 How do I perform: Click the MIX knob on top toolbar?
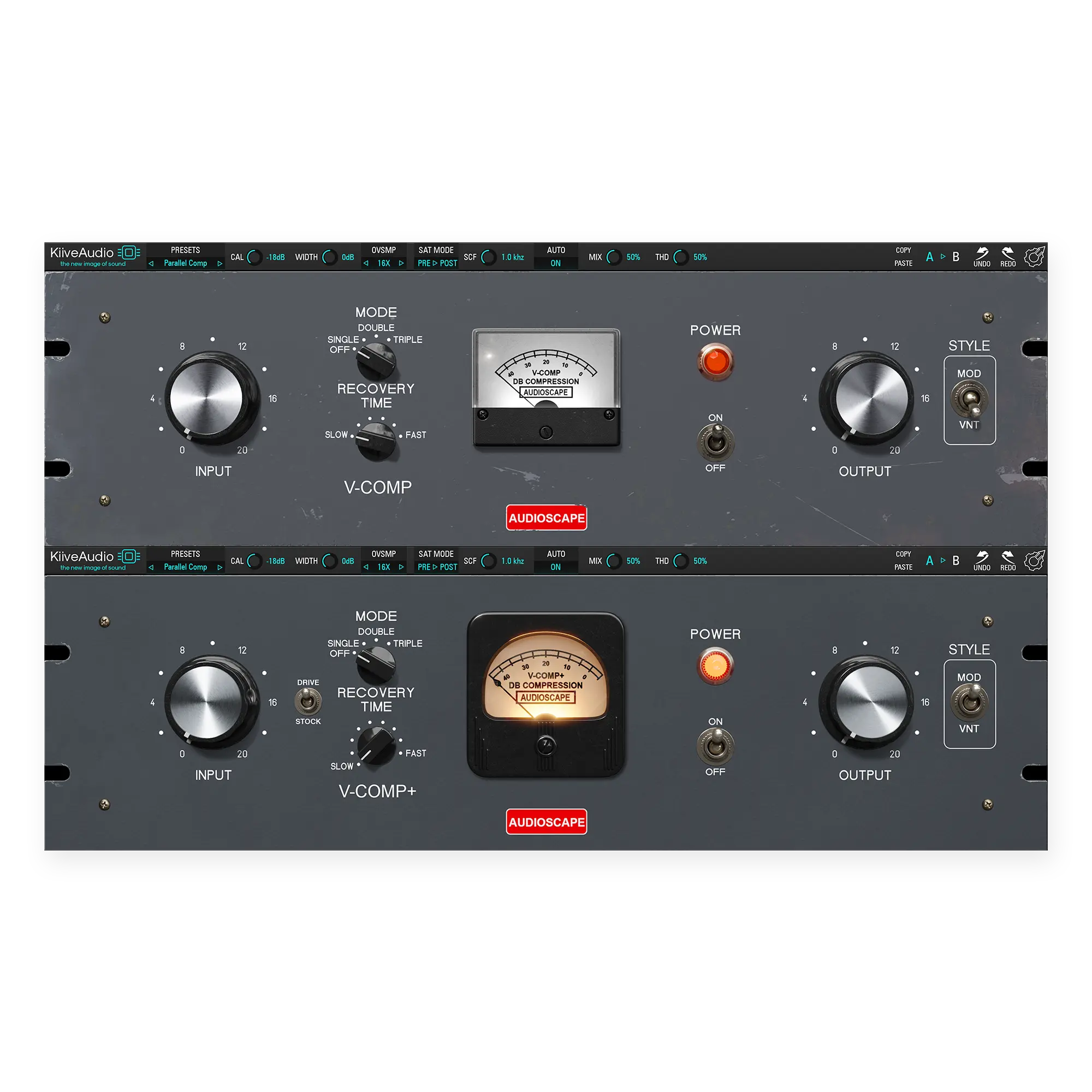[x=613, y=257]
